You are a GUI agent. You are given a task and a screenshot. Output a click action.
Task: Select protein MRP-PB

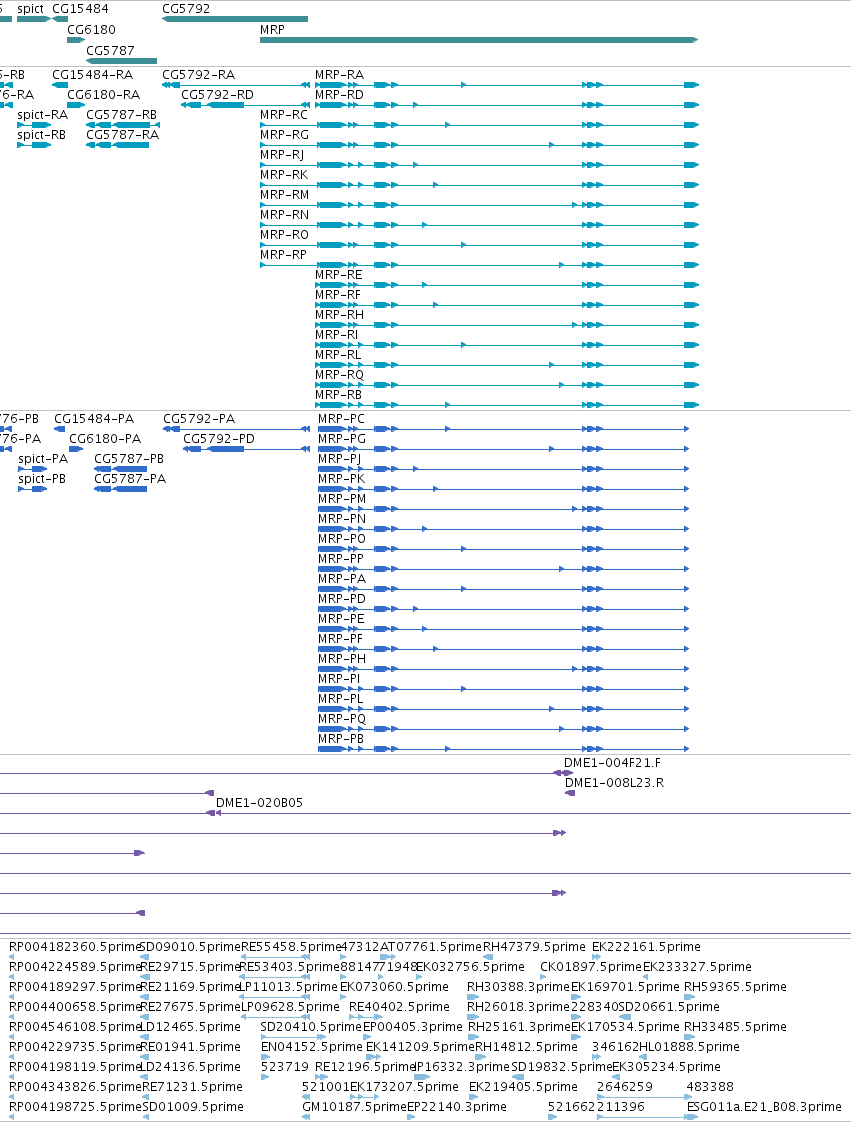click(341, 740)
